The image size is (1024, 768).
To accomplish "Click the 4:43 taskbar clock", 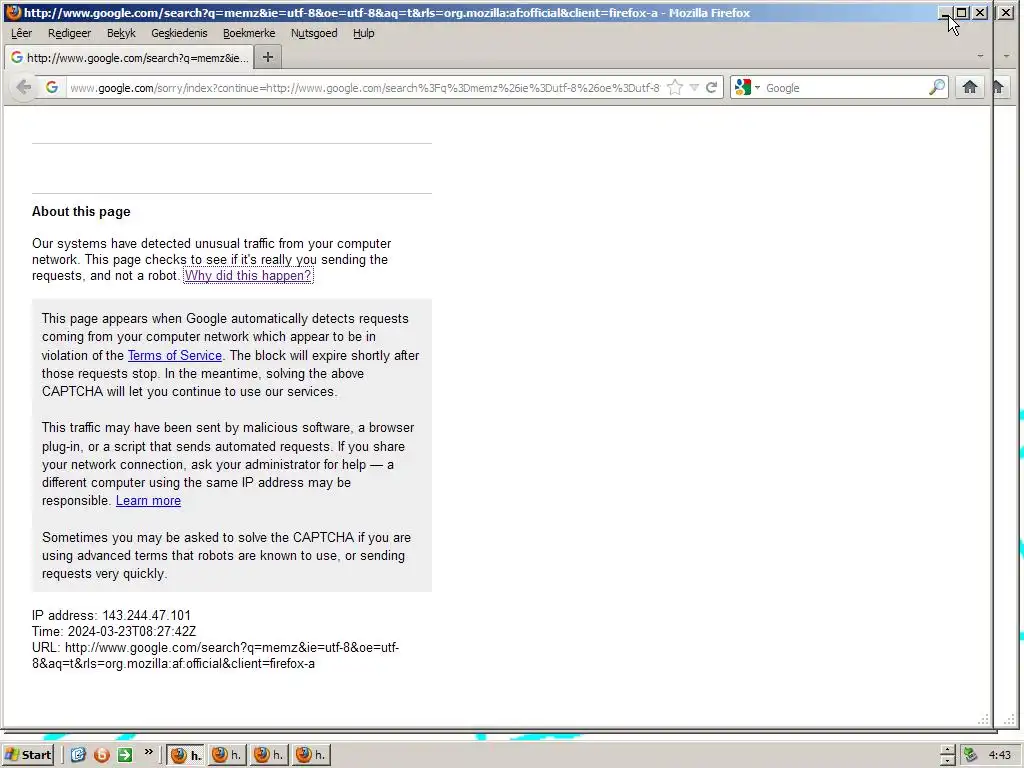I will [1000, 755].
